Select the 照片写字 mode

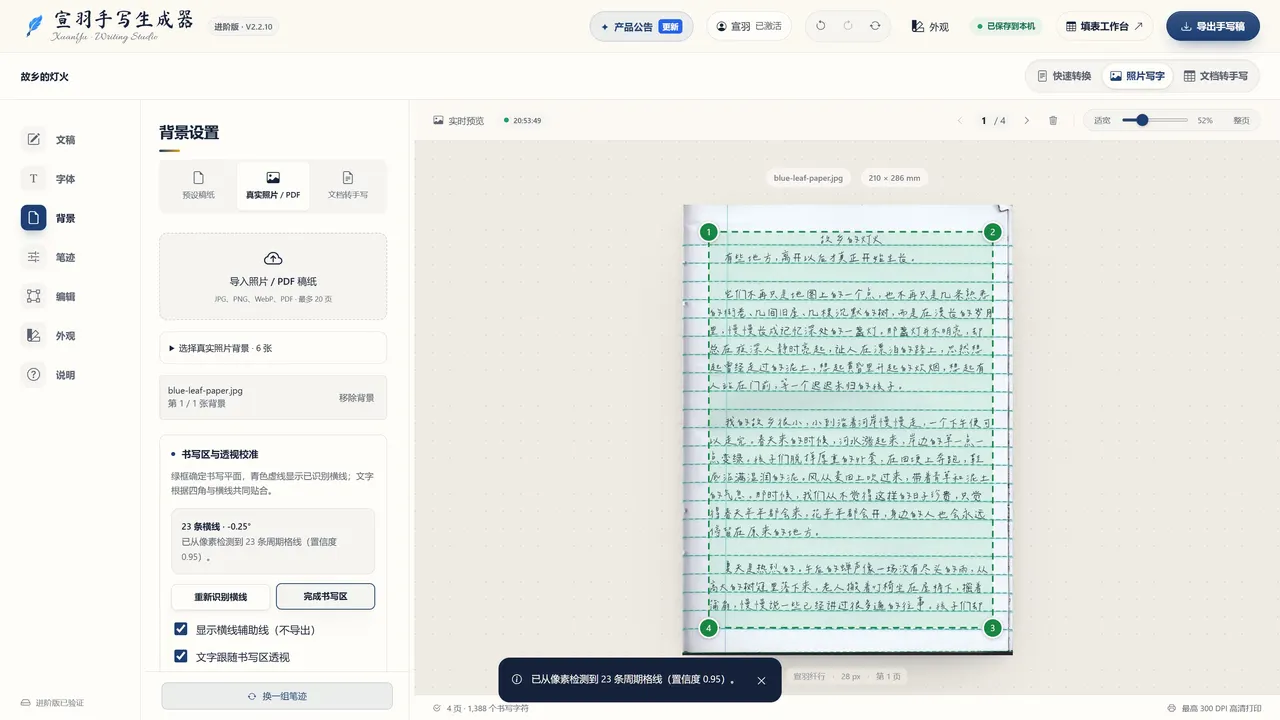pyautogui.click(x=1138, y=76)
